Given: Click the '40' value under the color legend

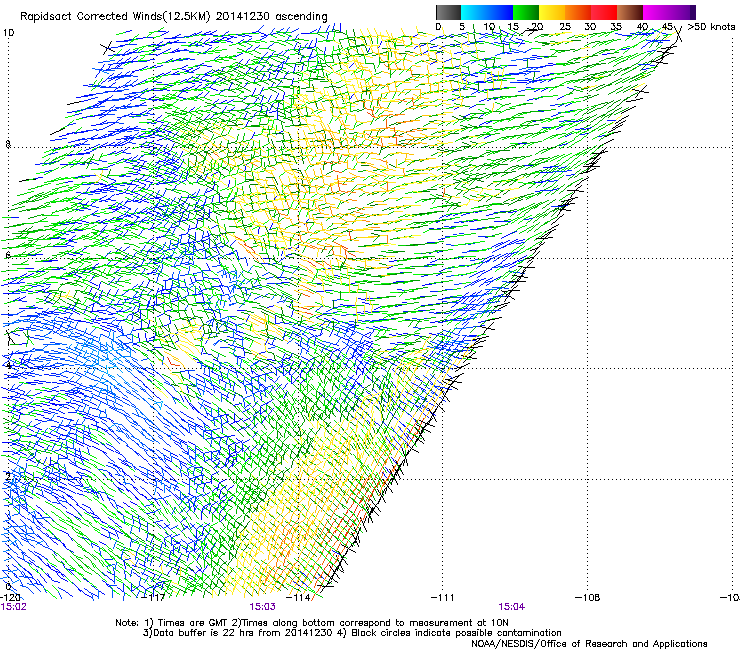Looking at the screenshot, I should 642,27.
